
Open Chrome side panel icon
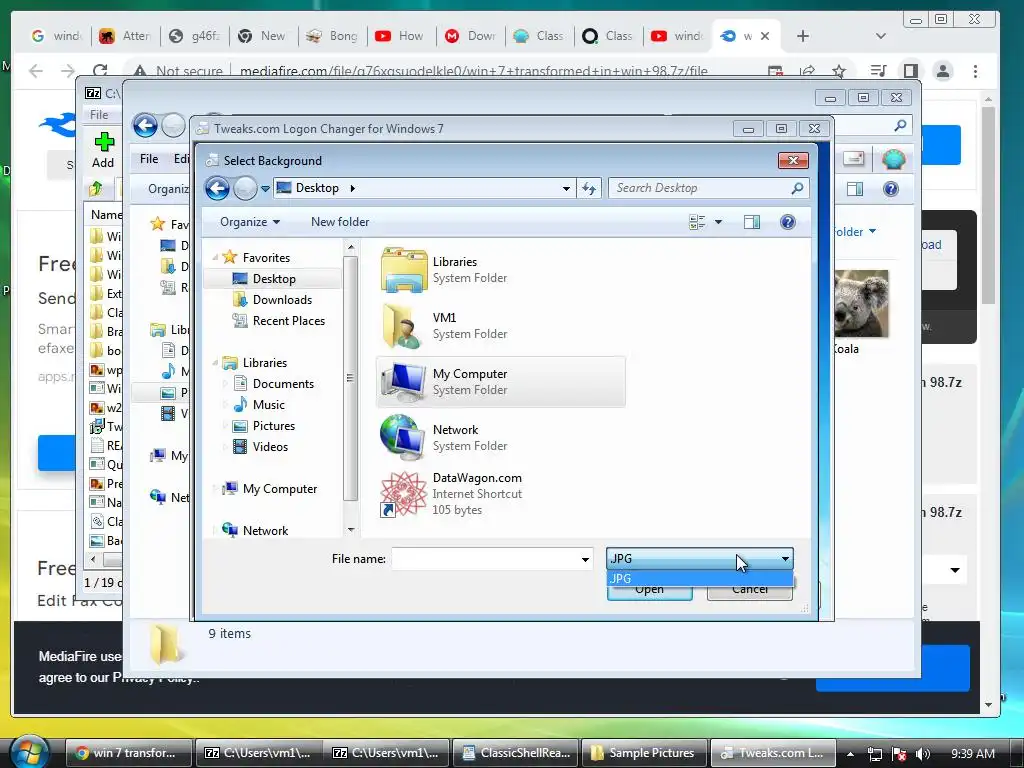910,71
